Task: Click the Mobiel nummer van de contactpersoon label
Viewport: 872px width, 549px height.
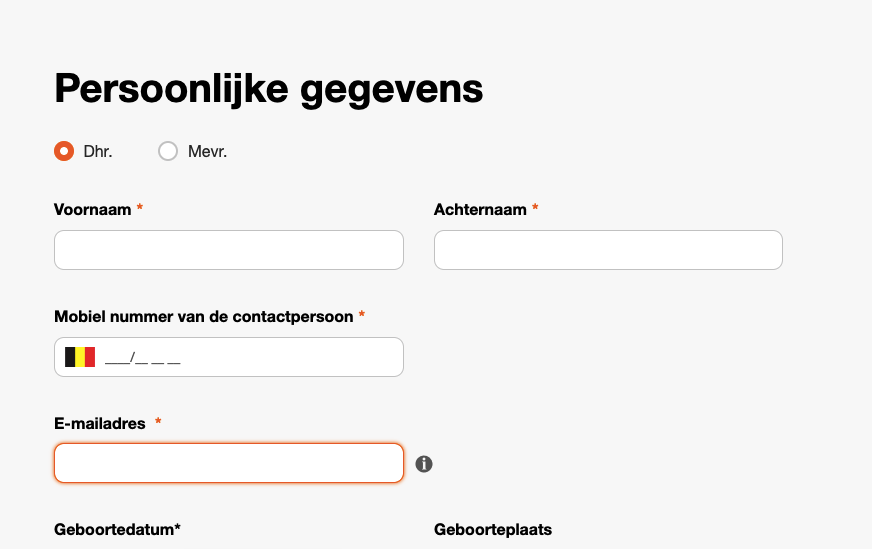Action: click(204, 316)
